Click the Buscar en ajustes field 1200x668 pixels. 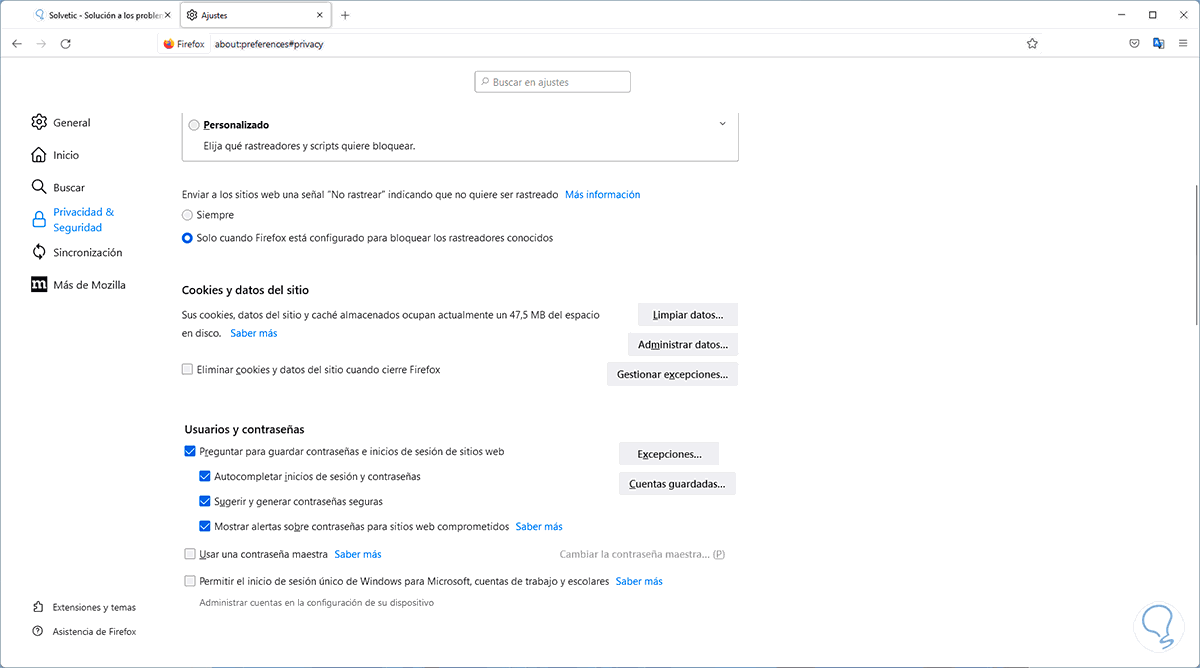click(x=553, y=82)
